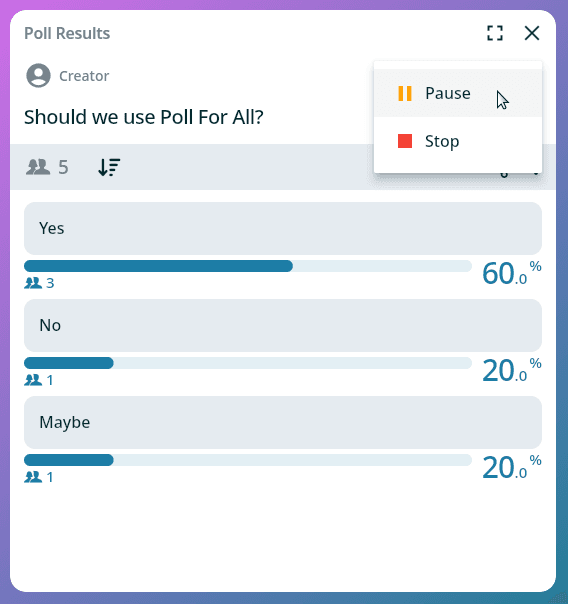Click the fullscreen expand icon
Image resolution: width=568 pixels, height=606 pixels.
(495, 33)
